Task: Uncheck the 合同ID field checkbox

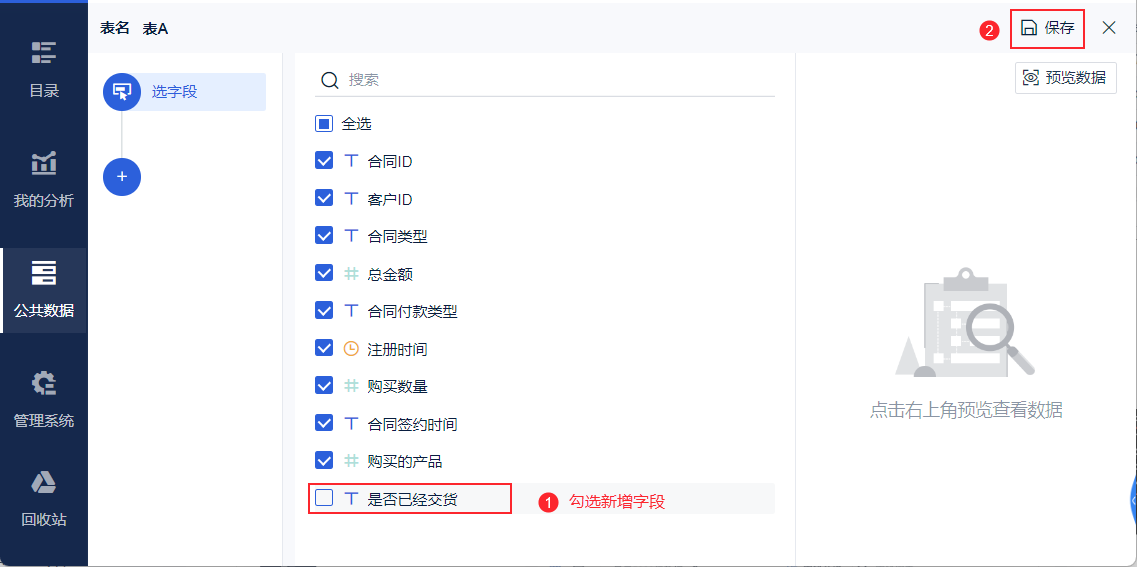Action: [324, 161]
